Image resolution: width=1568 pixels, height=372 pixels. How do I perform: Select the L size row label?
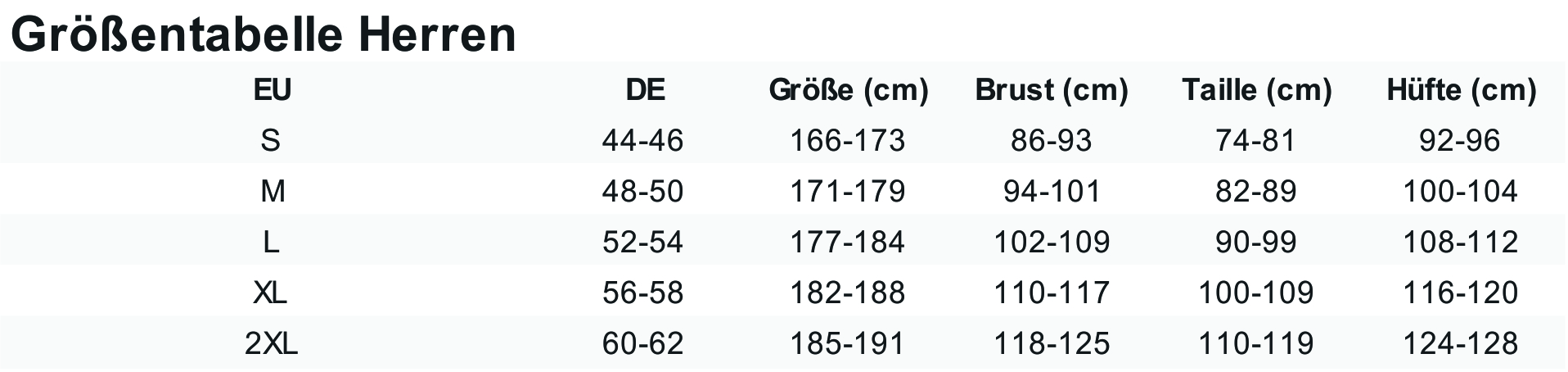click(x=271, y=243)
